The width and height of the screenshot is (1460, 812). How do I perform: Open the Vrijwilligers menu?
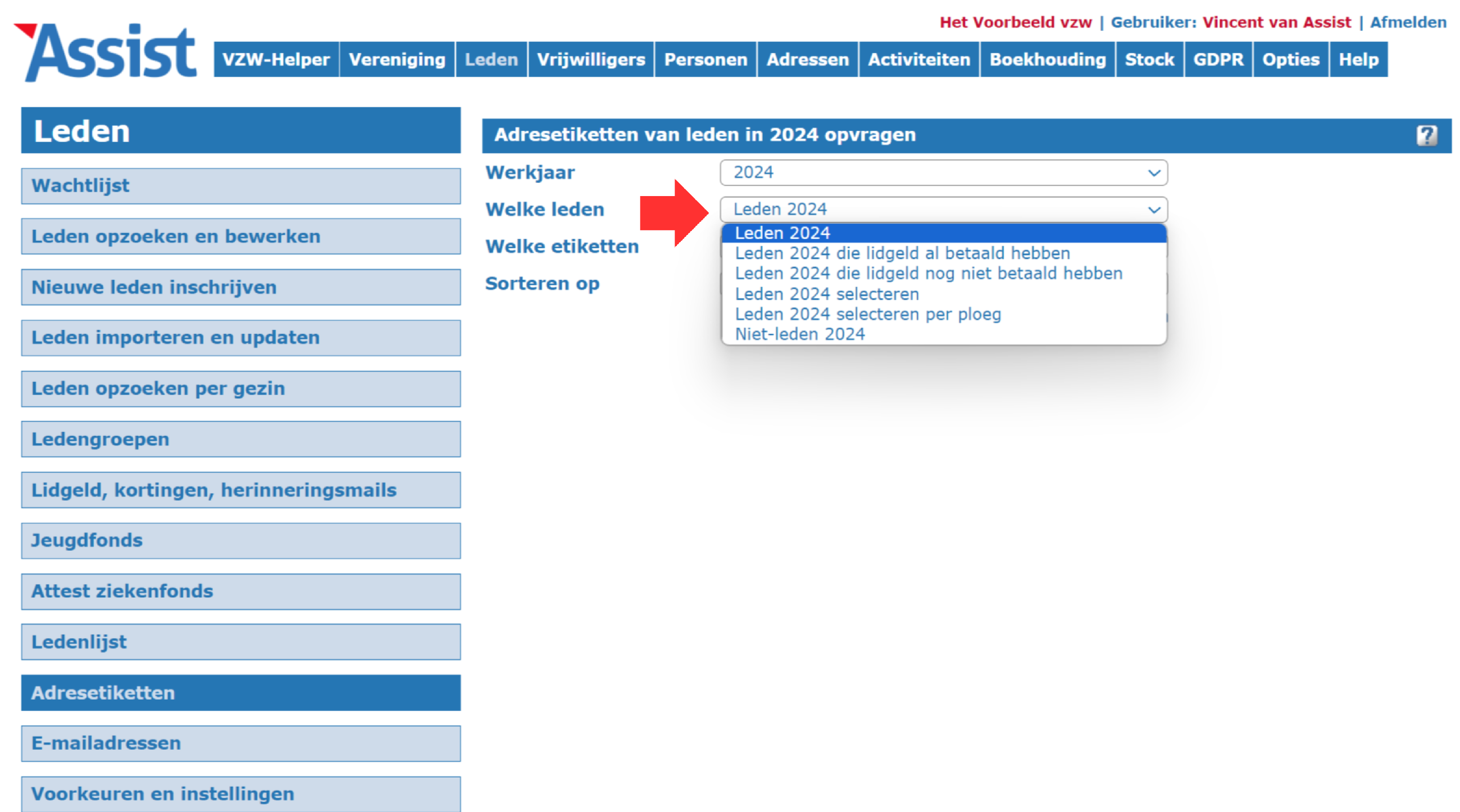(x=591, y=59)
